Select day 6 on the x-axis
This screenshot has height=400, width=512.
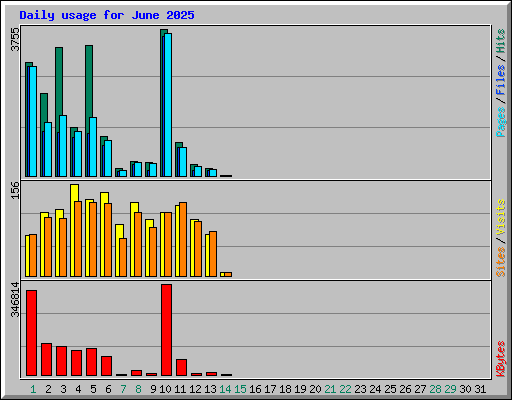pos(108,389)
